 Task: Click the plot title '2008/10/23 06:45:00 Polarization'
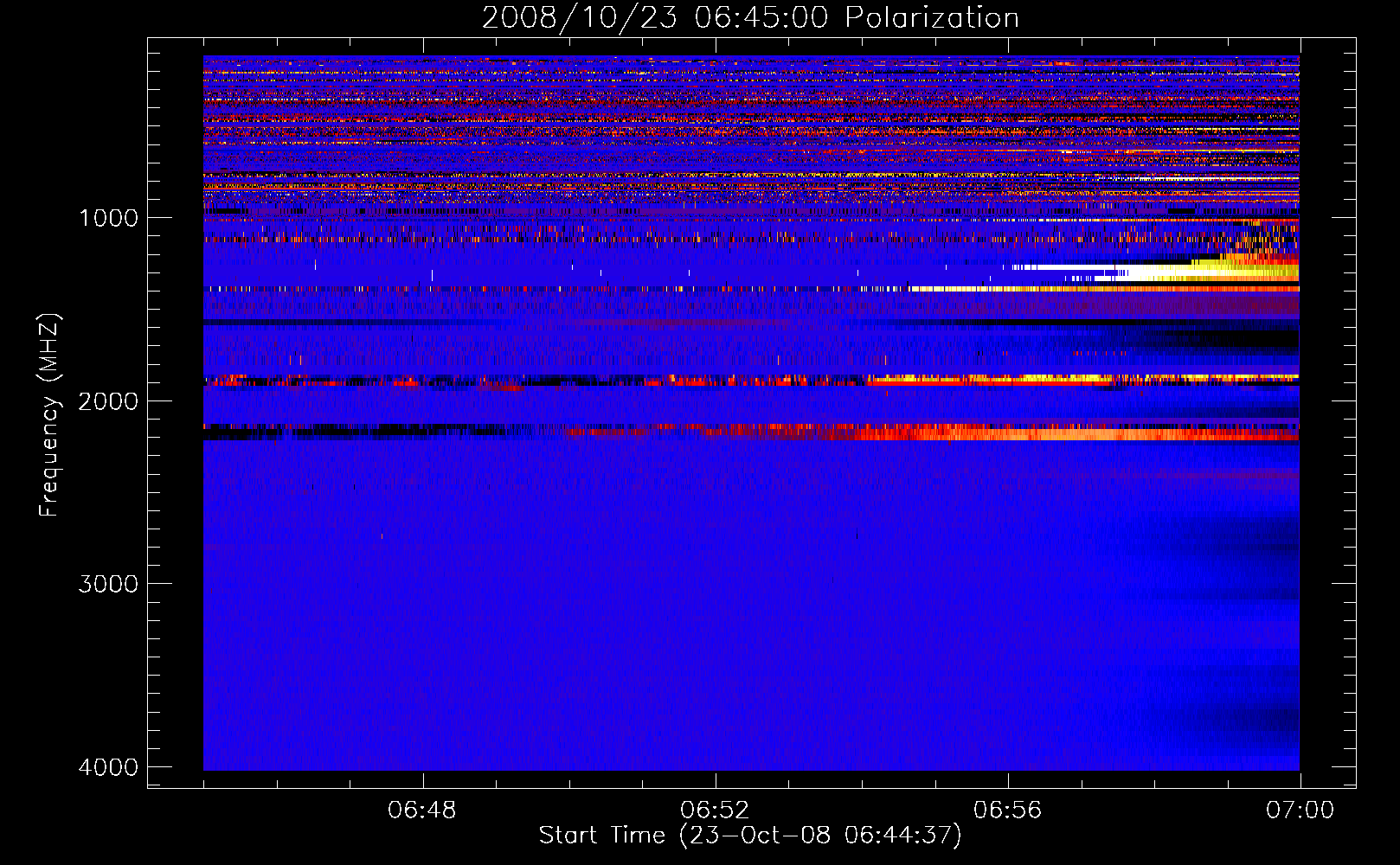(x=750, y=17)
